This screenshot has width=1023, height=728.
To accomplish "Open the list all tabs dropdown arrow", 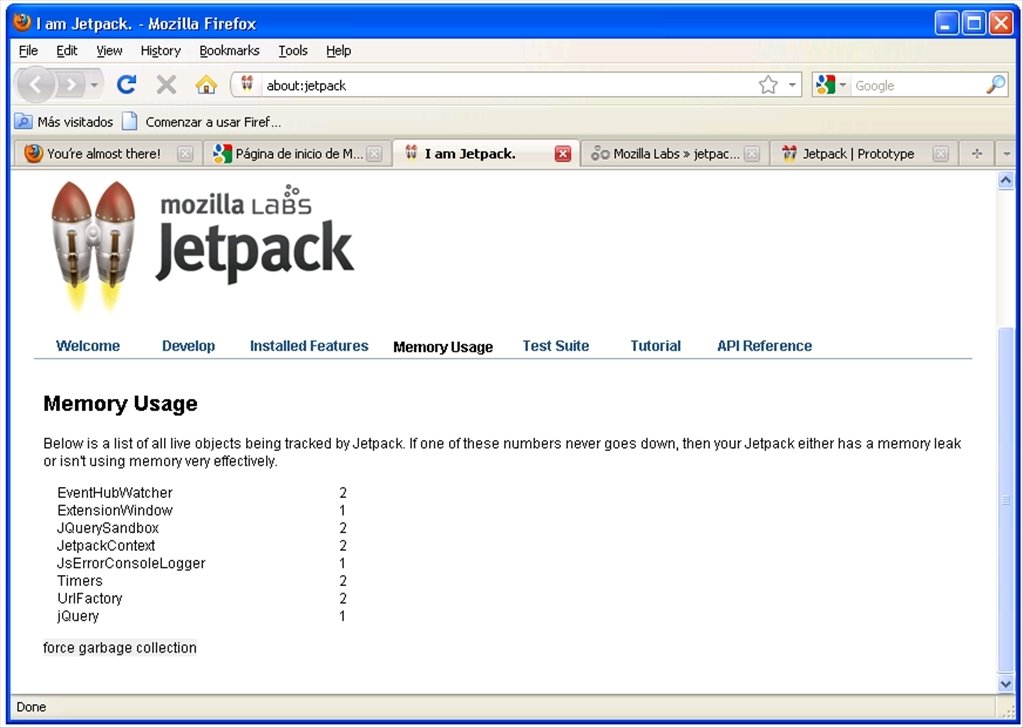I will [1006, 154].
